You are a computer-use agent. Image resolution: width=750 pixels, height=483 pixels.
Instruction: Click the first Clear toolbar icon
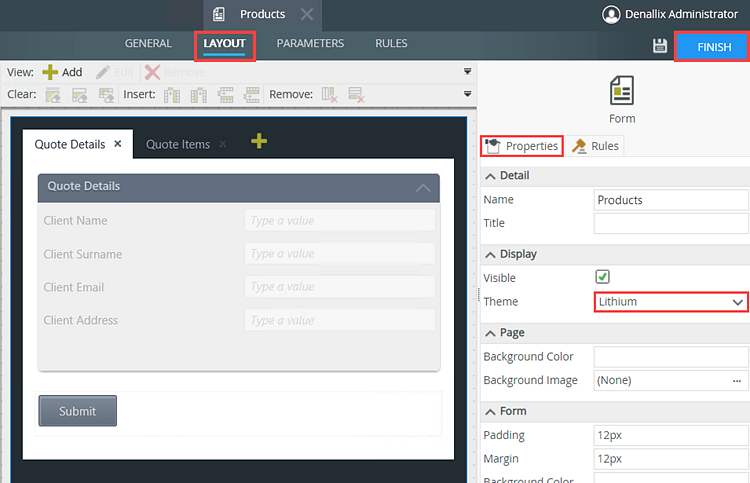click(52, 95)
